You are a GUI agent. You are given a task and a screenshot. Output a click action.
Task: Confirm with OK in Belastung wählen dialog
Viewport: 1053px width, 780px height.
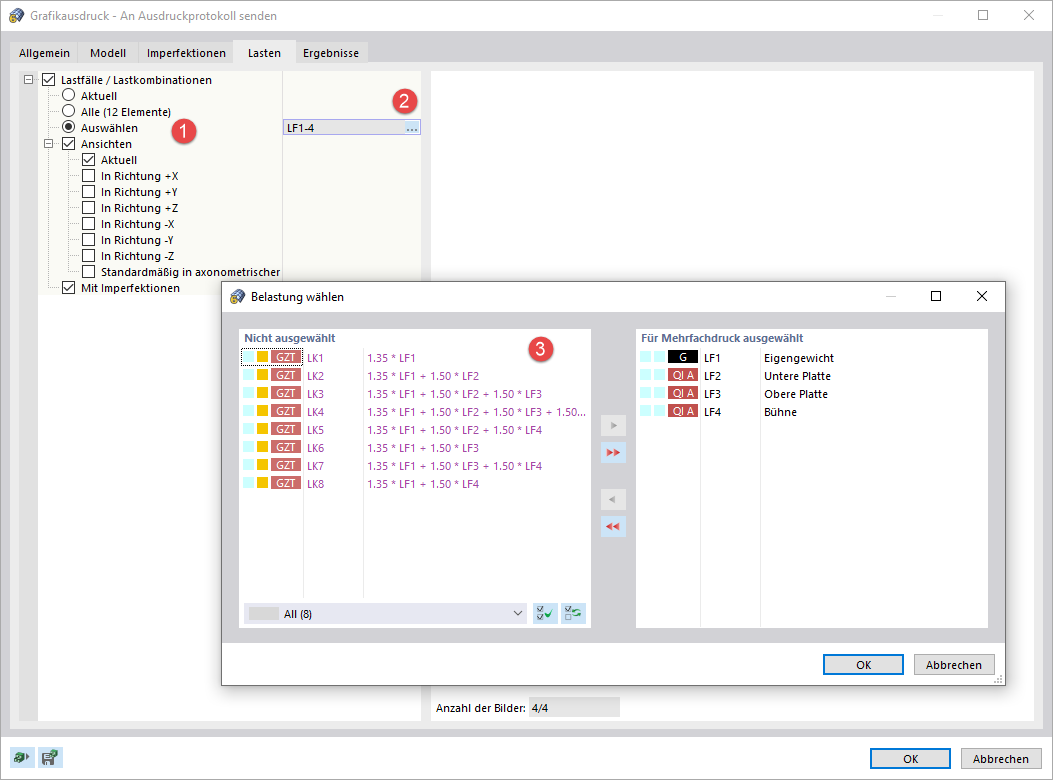[864, 664]
